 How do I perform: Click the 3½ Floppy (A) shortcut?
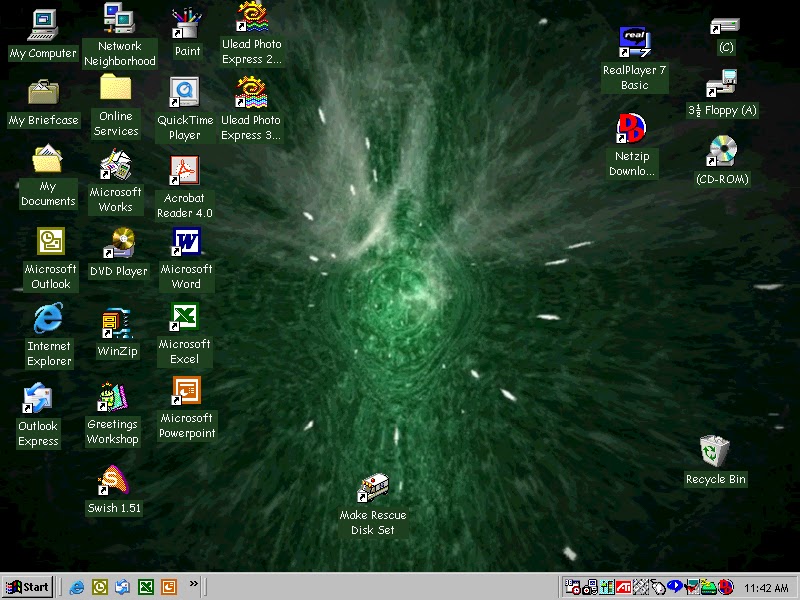[x=722, y=94]
